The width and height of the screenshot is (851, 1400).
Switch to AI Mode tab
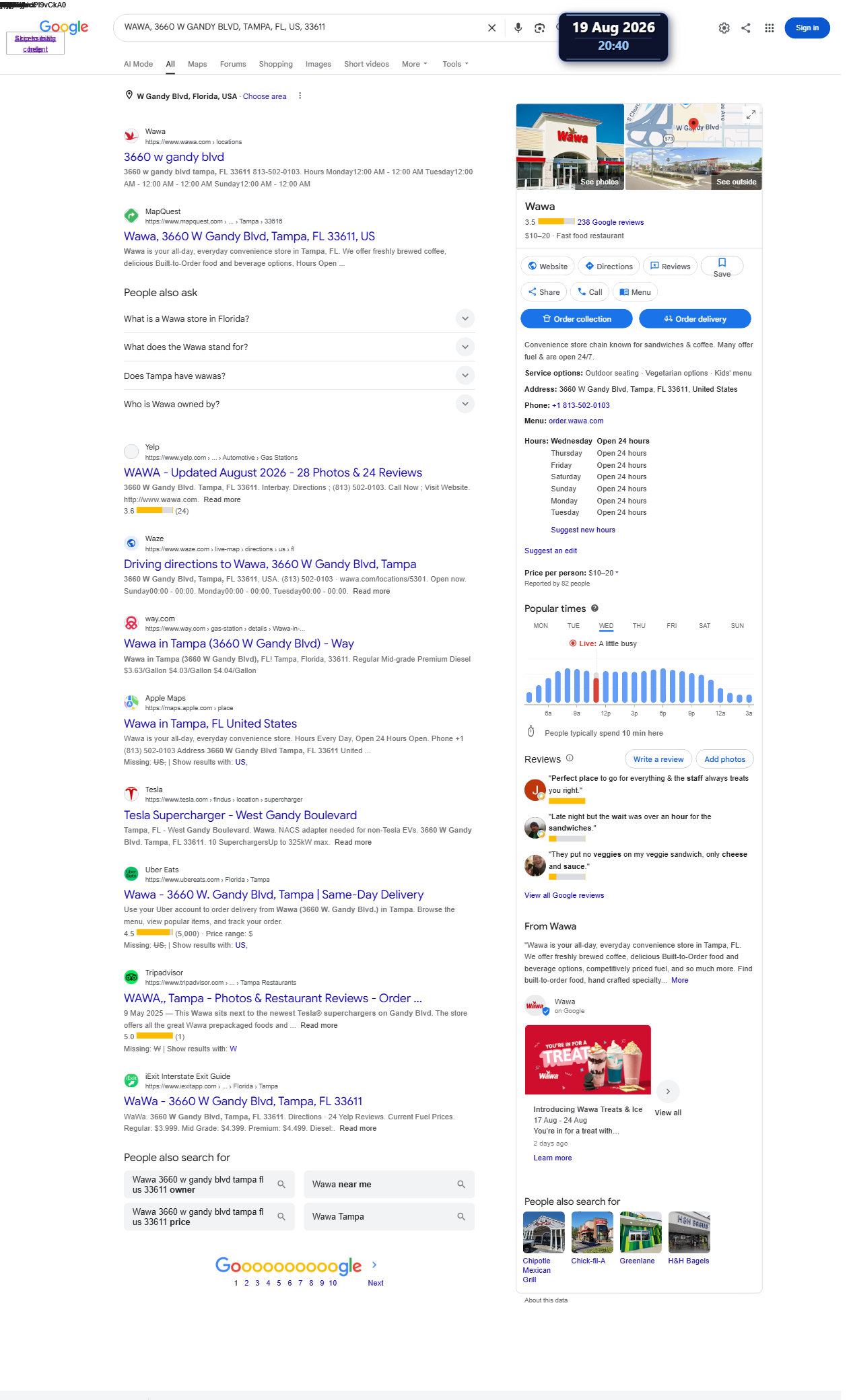pyautogui.click(x=138, y=64)
